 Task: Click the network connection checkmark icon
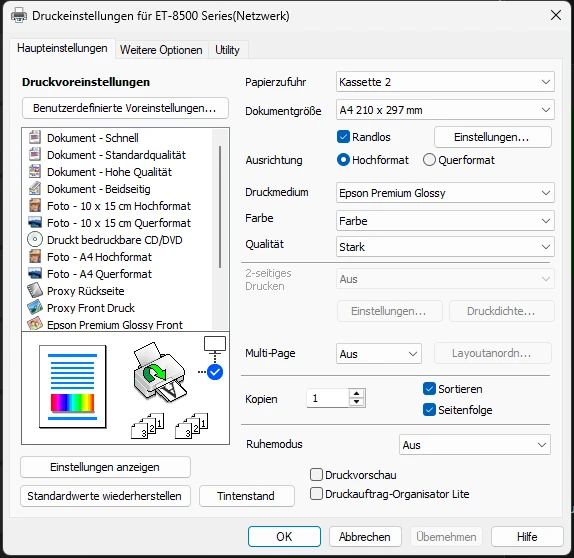pos(215,372)
